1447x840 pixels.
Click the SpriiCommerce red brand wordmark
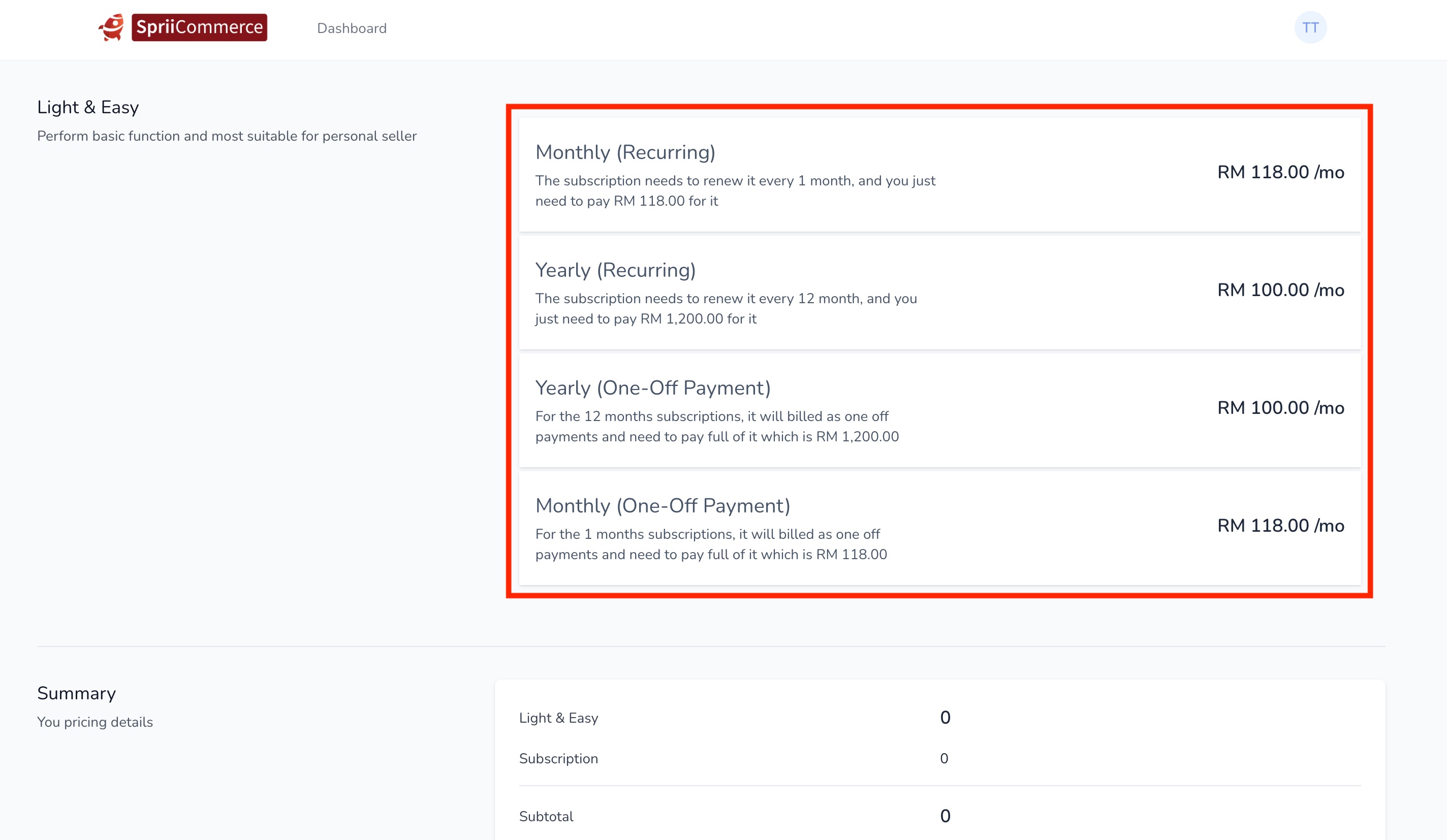pyautogui.click(x=199, y=27)
